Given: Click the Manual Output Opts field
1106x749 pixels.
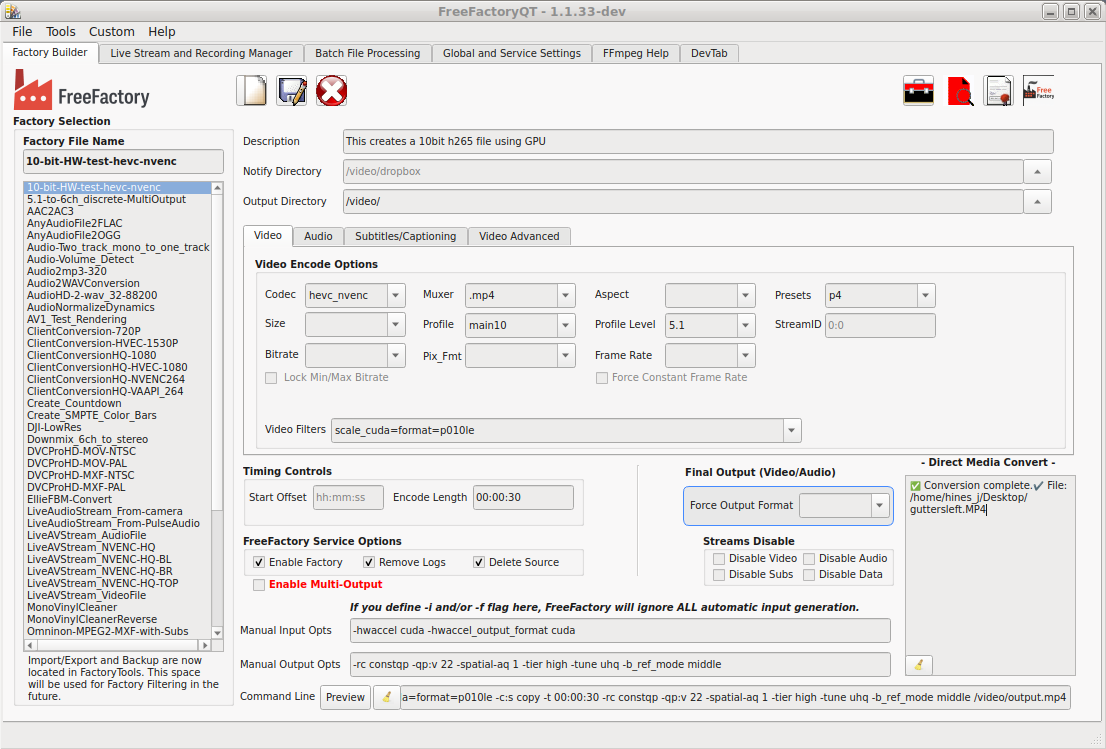Looking at the screenshot, I should tap(620, 664).
